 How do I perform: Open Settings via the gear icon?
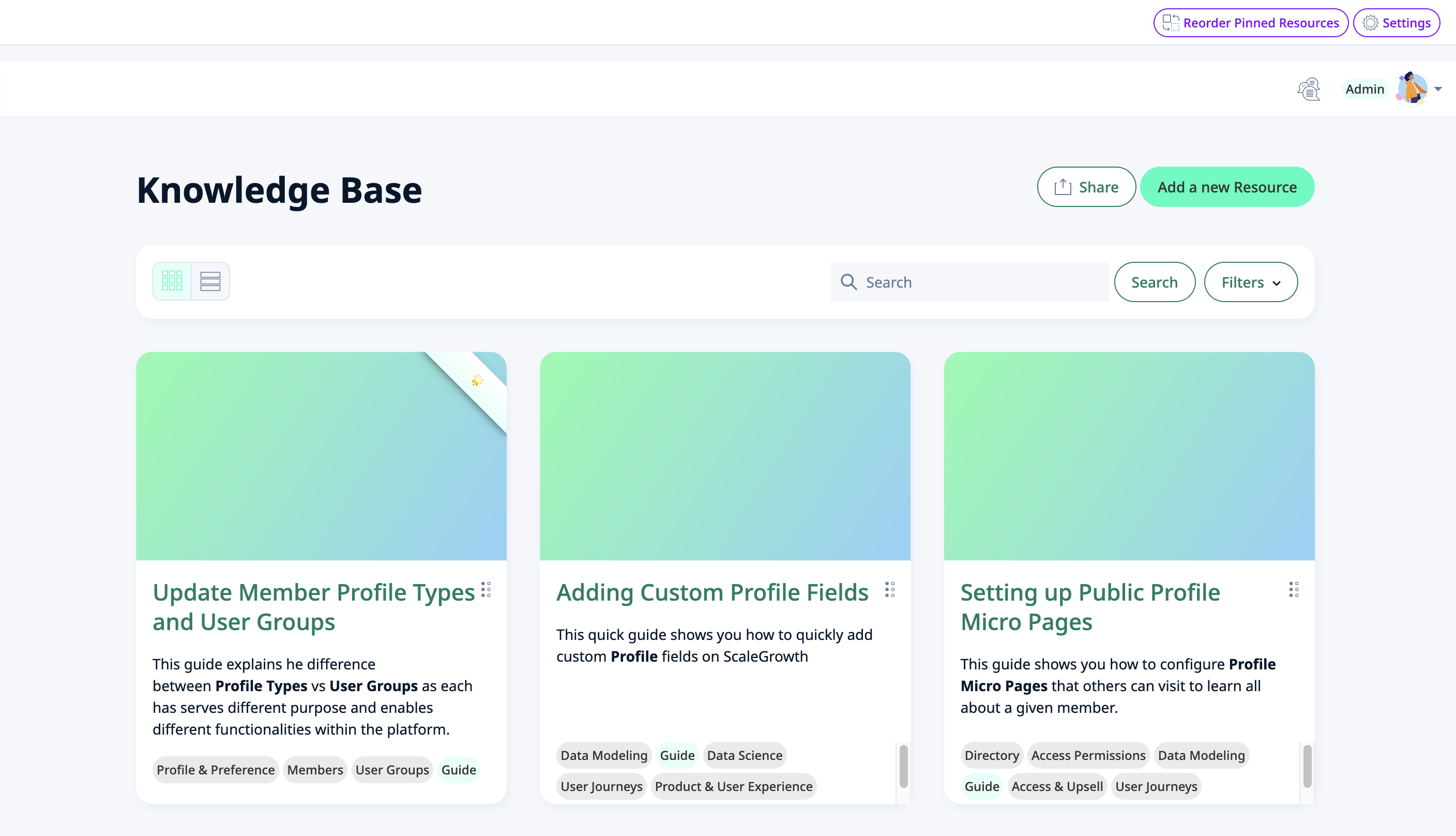(x=1370, y=23)
